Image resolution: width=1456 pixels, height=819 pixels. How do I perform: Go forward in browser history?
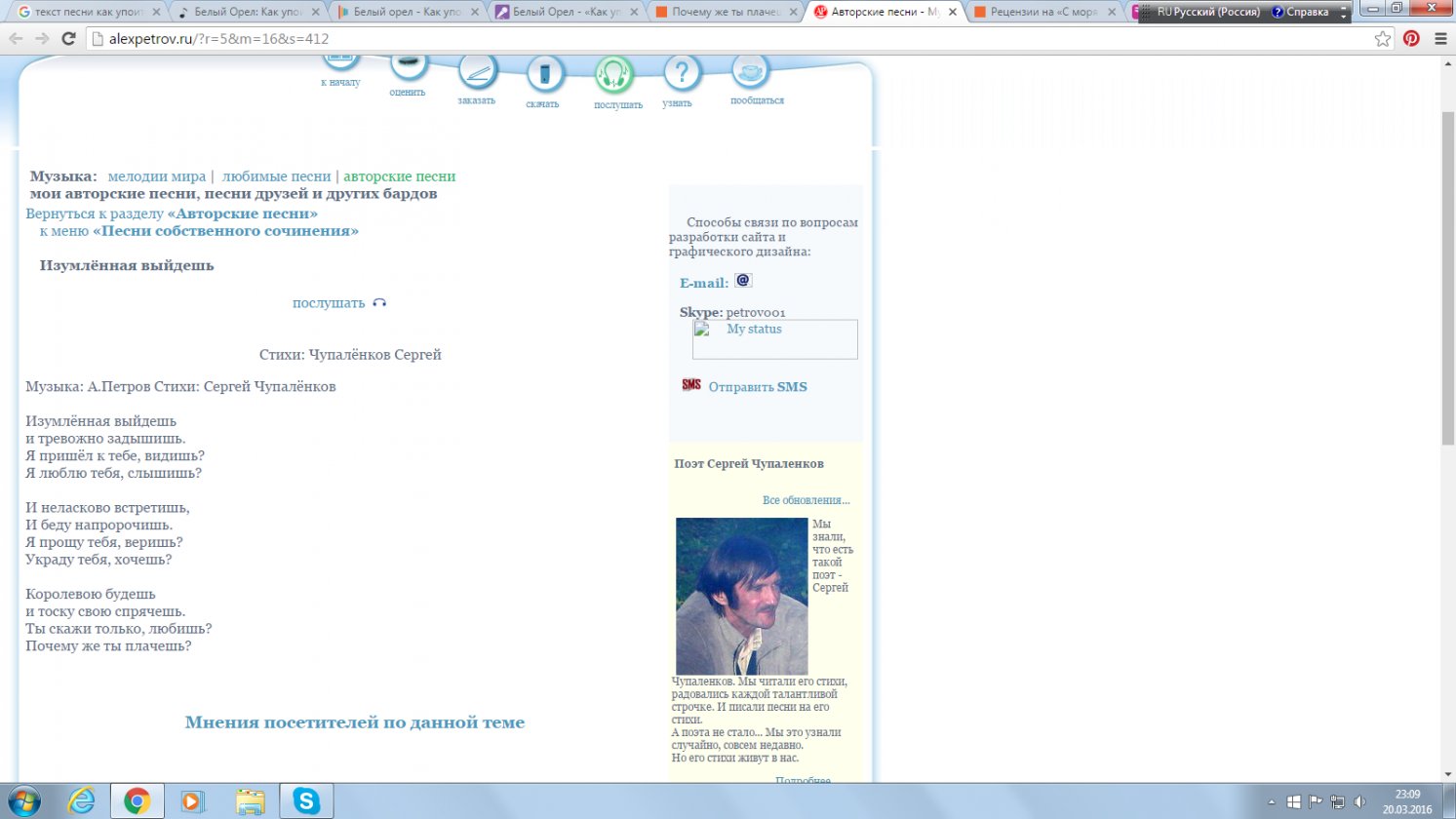42,39
